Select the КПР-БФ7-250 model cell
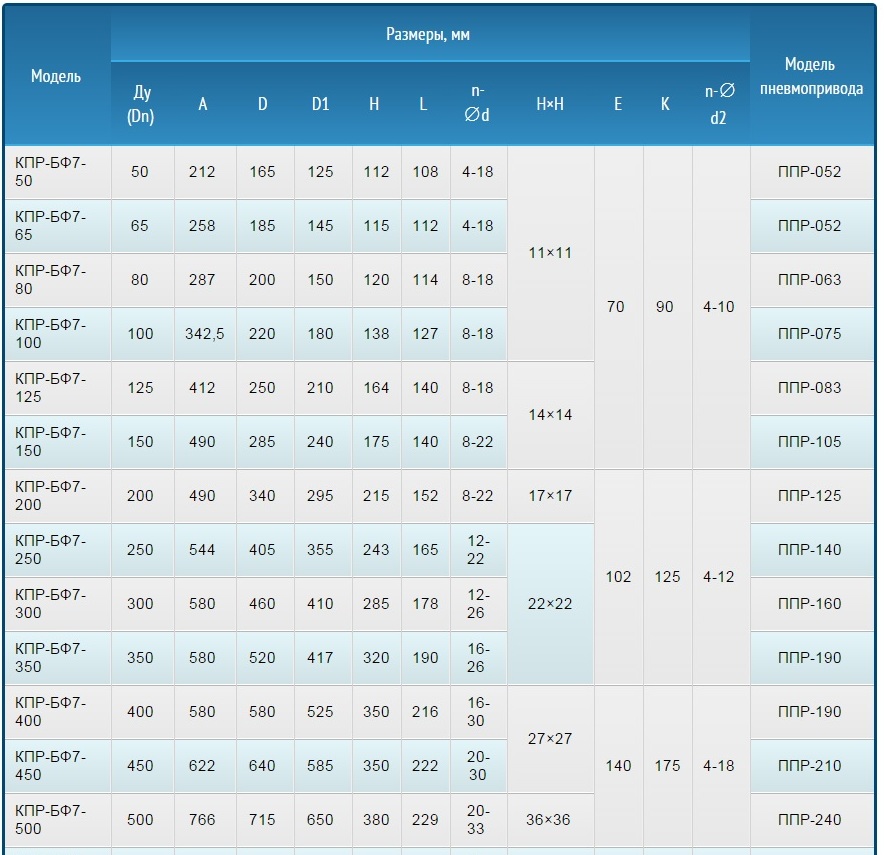The height and width of the screenshot is (855, 884). pos(58,550)
